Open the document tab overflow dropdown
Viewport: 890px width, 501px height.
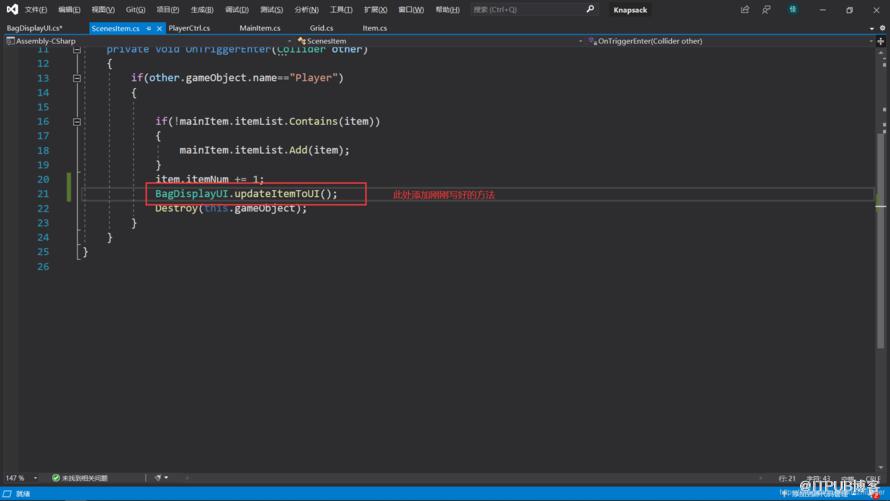[871, 28]
